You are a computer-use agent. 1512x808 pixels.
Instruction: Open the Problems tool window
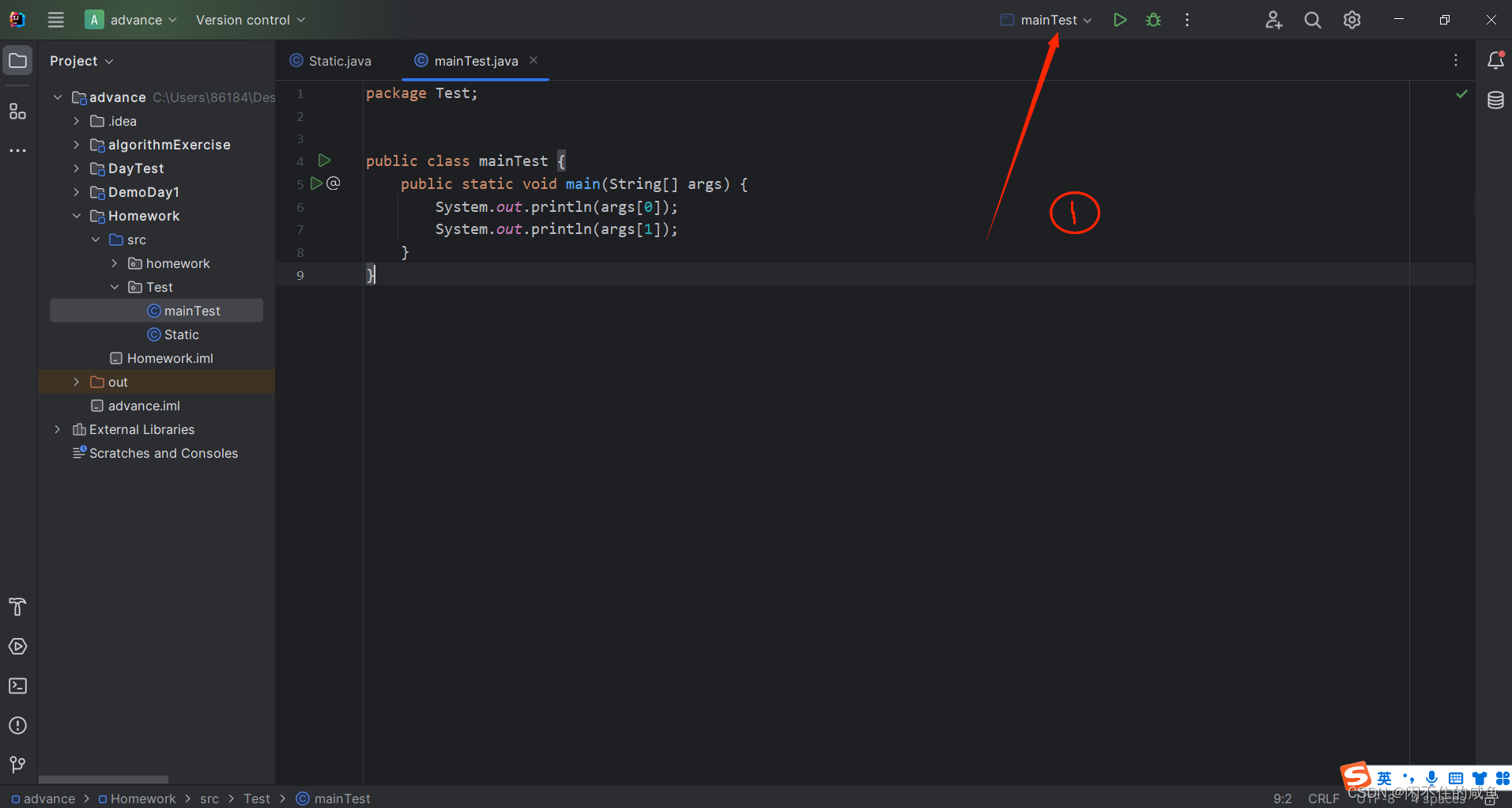tap(17, 726)
